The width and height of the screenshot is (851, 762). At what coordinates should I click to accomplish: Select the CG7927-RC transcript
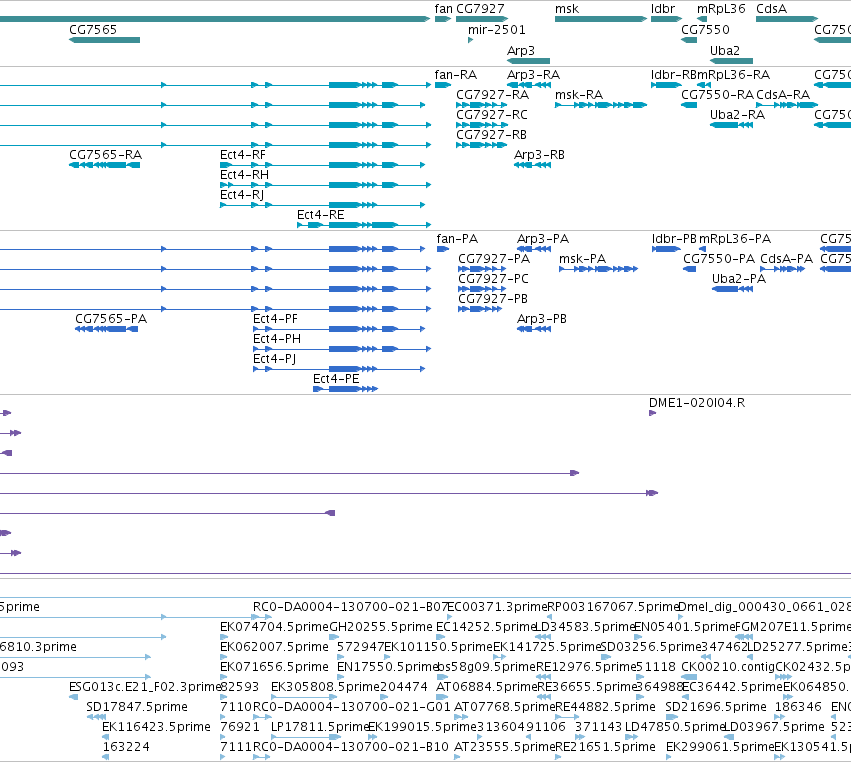tap(481, 125)
